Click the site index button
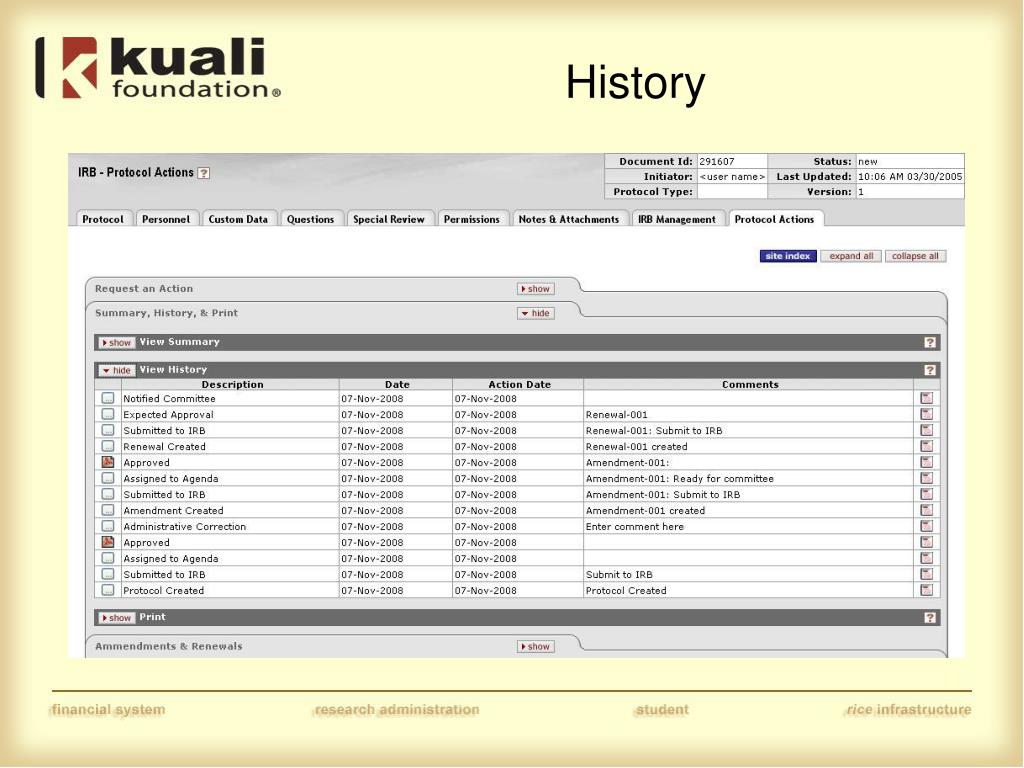 (788, 256)
